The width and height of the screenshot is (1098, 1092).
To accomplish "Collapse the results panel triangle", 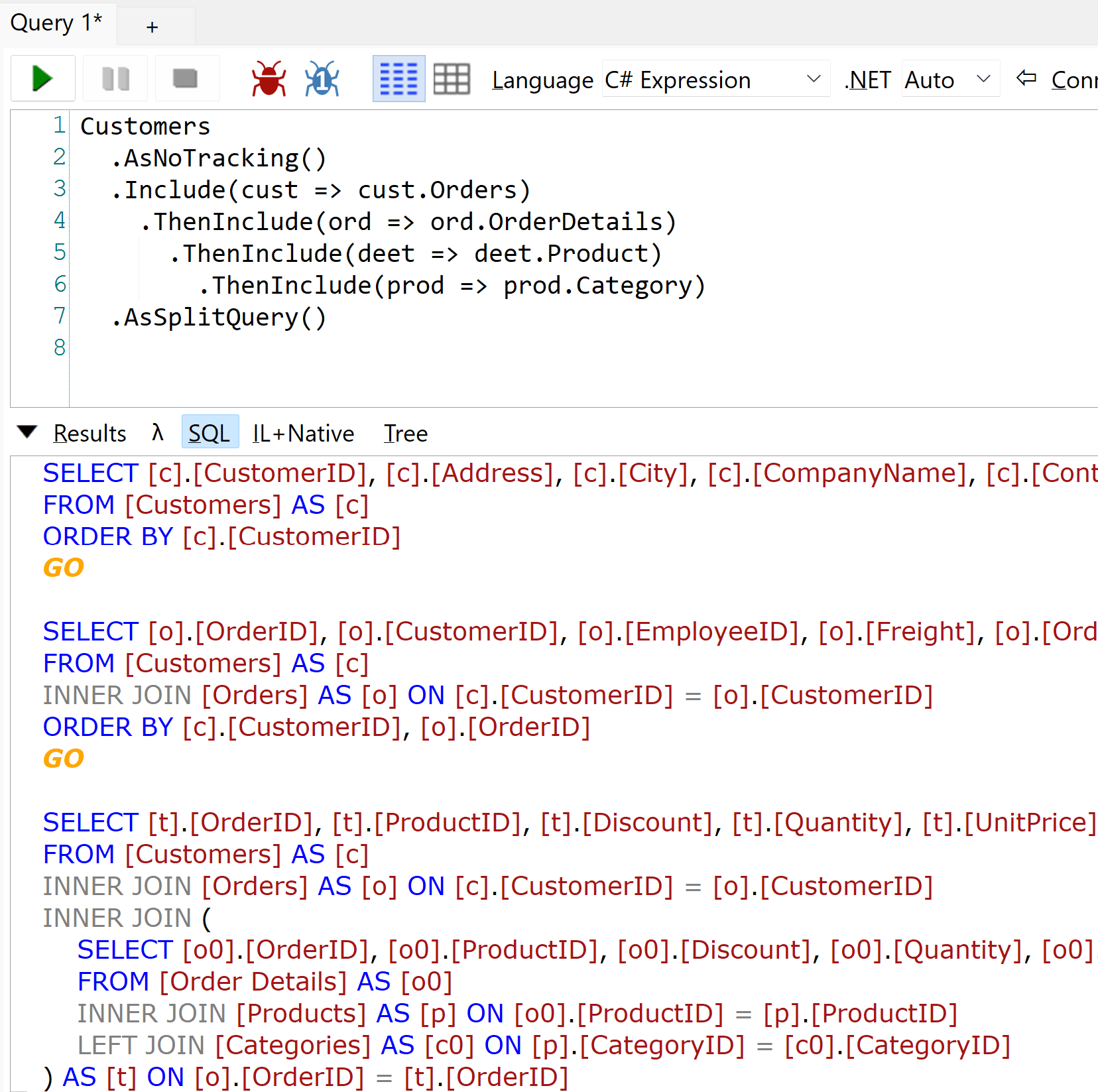I will [27, 432].
